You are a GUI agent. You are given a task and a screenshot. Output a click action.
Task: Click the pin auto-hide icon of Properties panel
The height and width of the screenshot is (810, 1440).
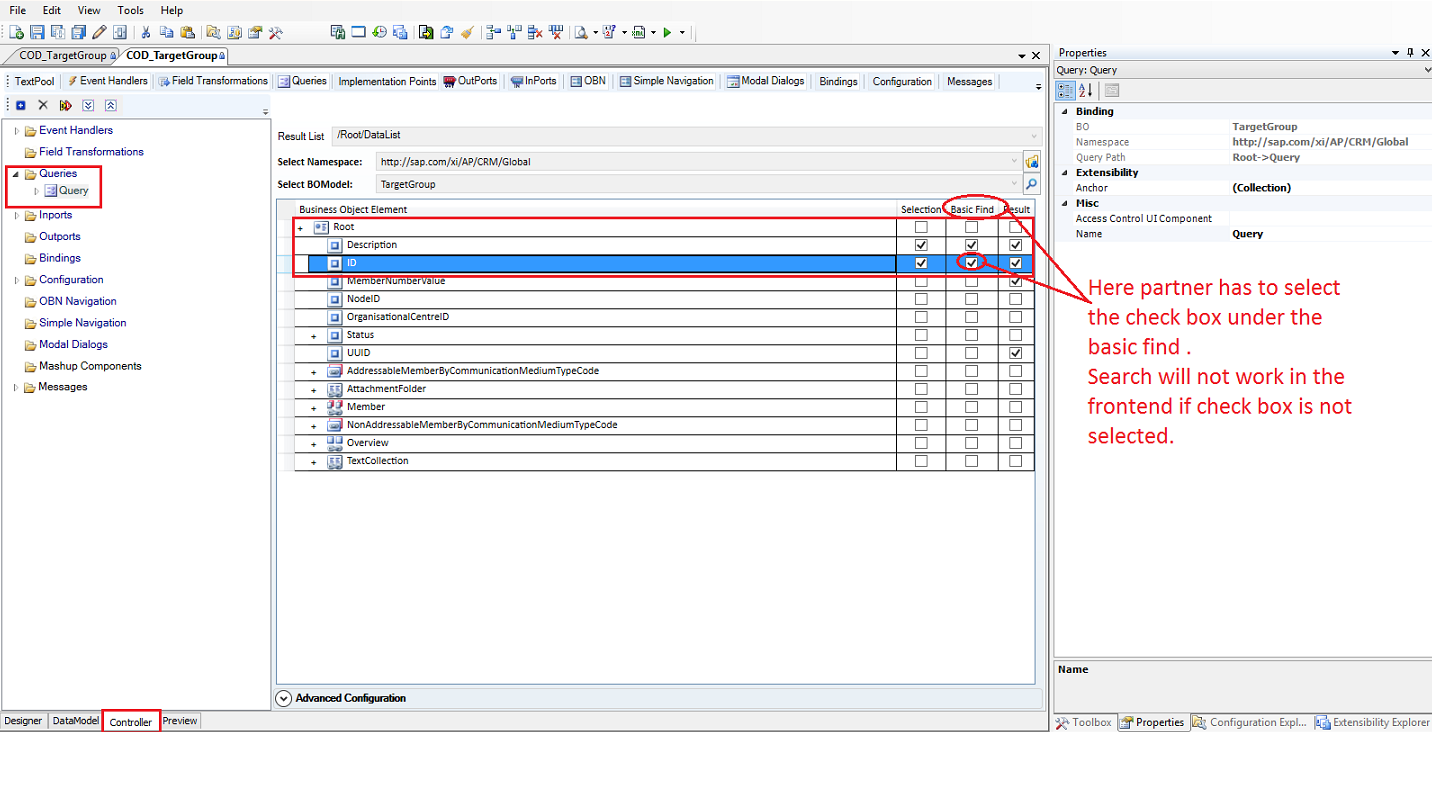point(1410,52)
